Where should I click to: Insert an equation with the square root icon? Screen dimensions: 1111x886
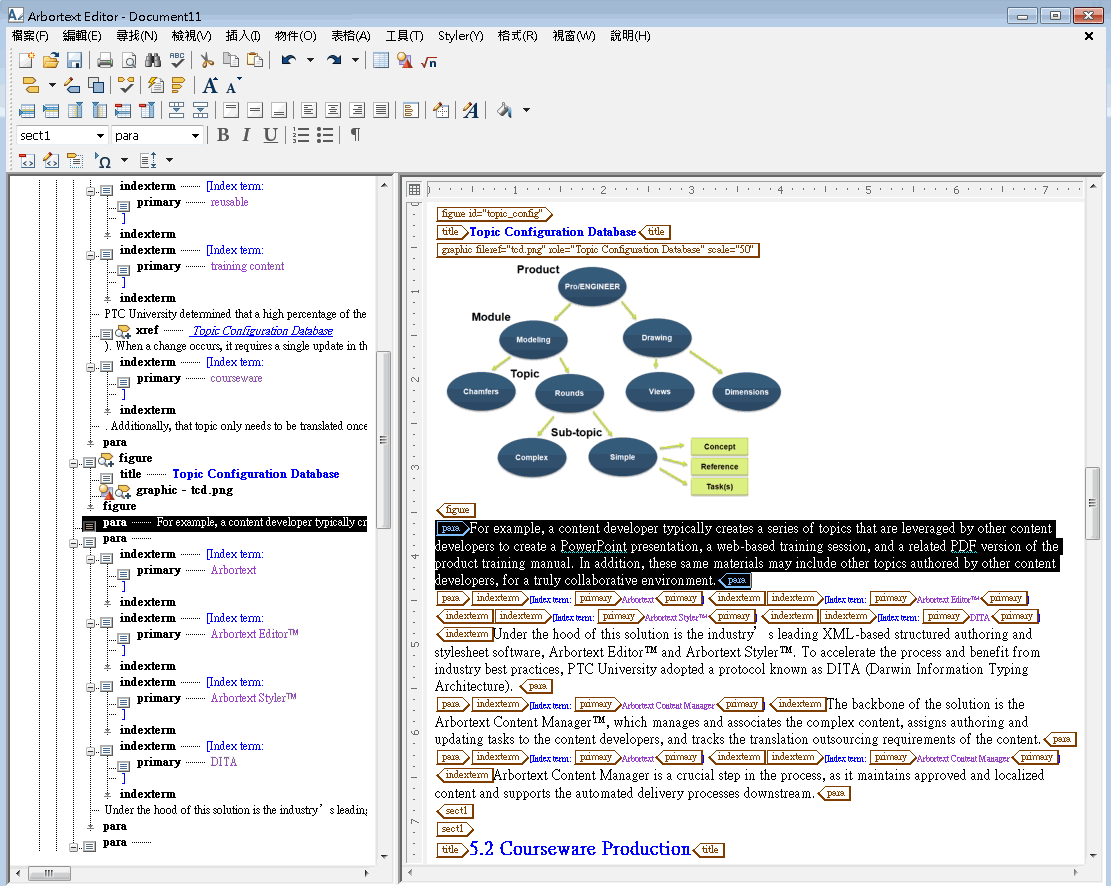(429, 62)
